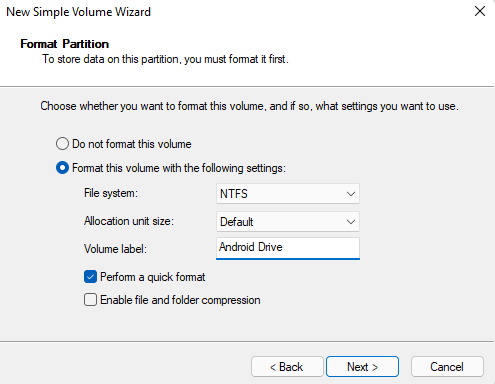495x384 pixels.
Task: Uncheck the Perform a quick format checkbox
Action: (x=90, y=277)
